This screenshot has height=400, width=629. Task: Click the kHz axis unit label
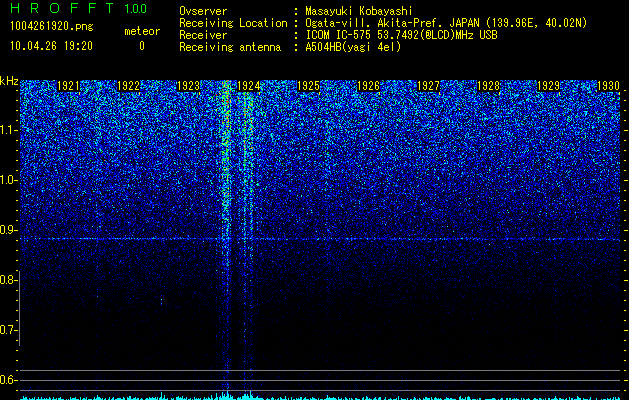click(9, 81)
